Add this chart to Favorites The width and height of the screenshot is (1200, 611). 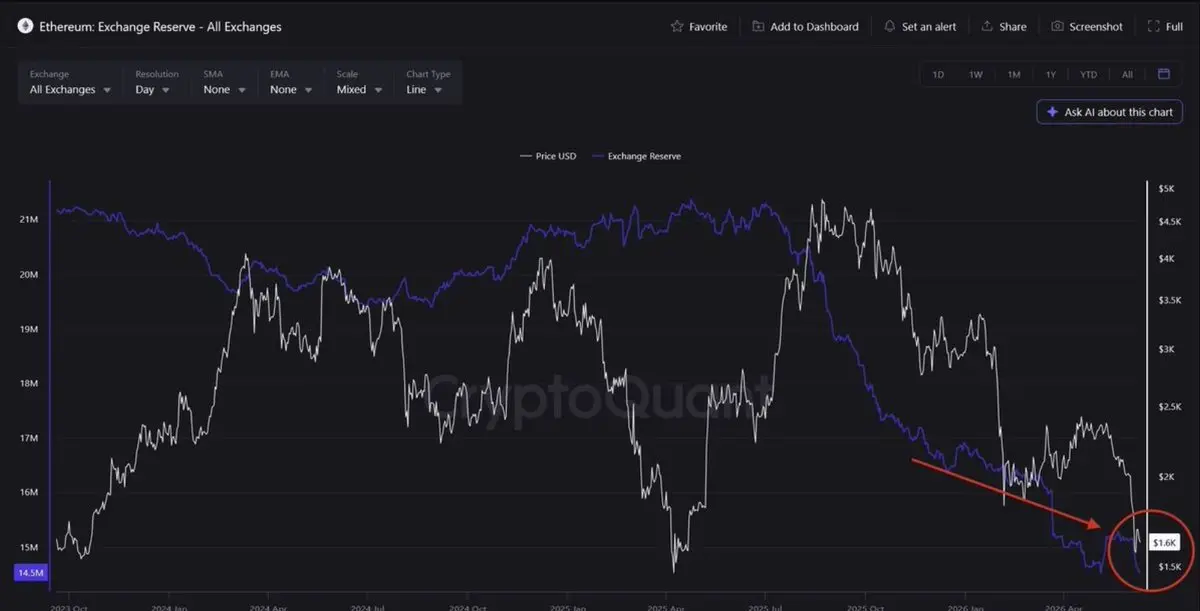pos(699,26)
